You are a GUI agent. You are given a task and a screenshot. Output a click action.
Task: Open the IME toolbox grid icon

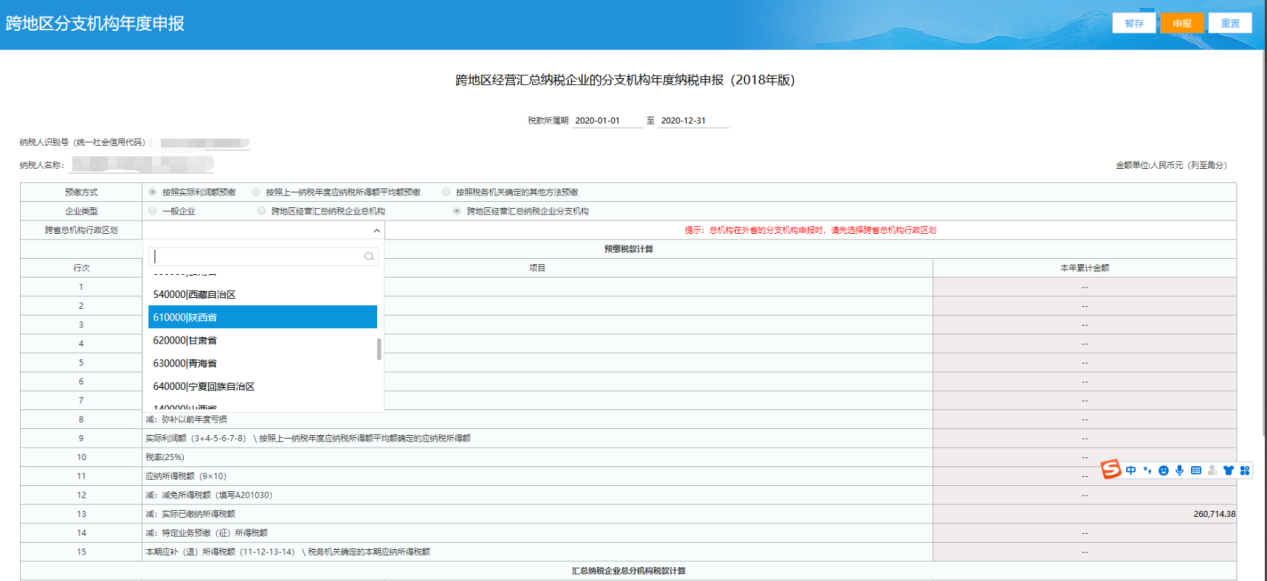(x=1245, y=470)
